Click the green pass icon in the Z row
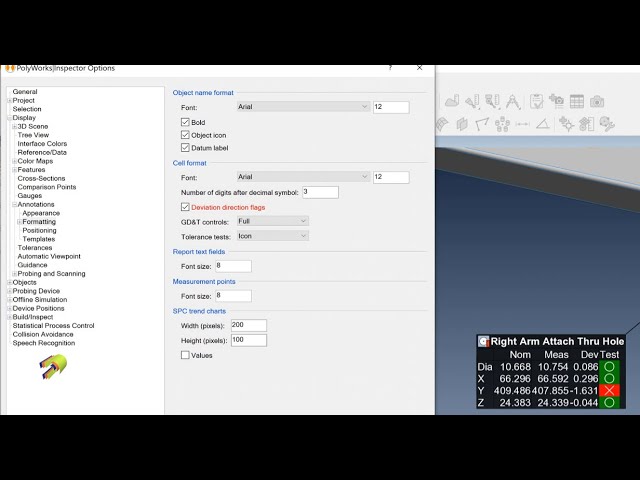This screenshot has height=480, width=640. click(609, 402)
